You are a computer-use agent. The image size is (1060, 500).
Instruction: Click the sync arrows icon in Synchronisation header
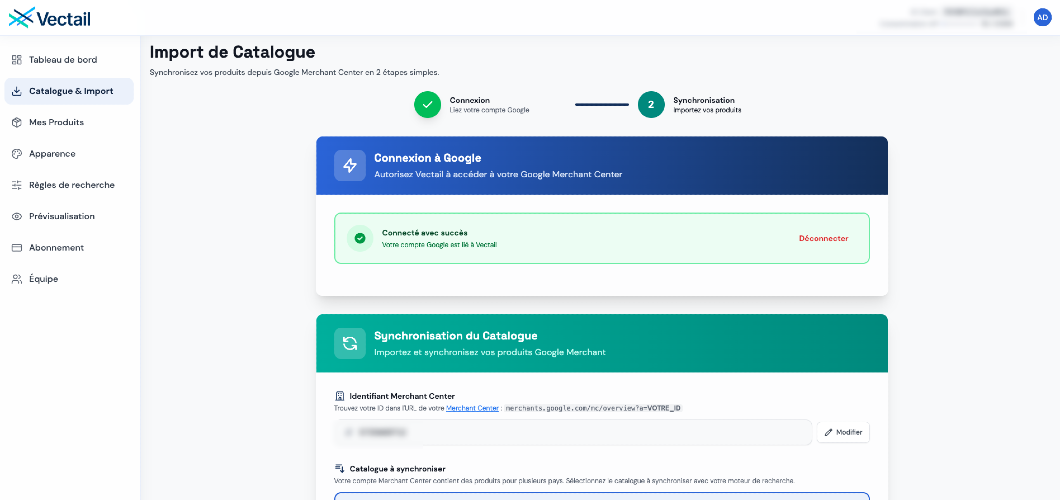350,343
